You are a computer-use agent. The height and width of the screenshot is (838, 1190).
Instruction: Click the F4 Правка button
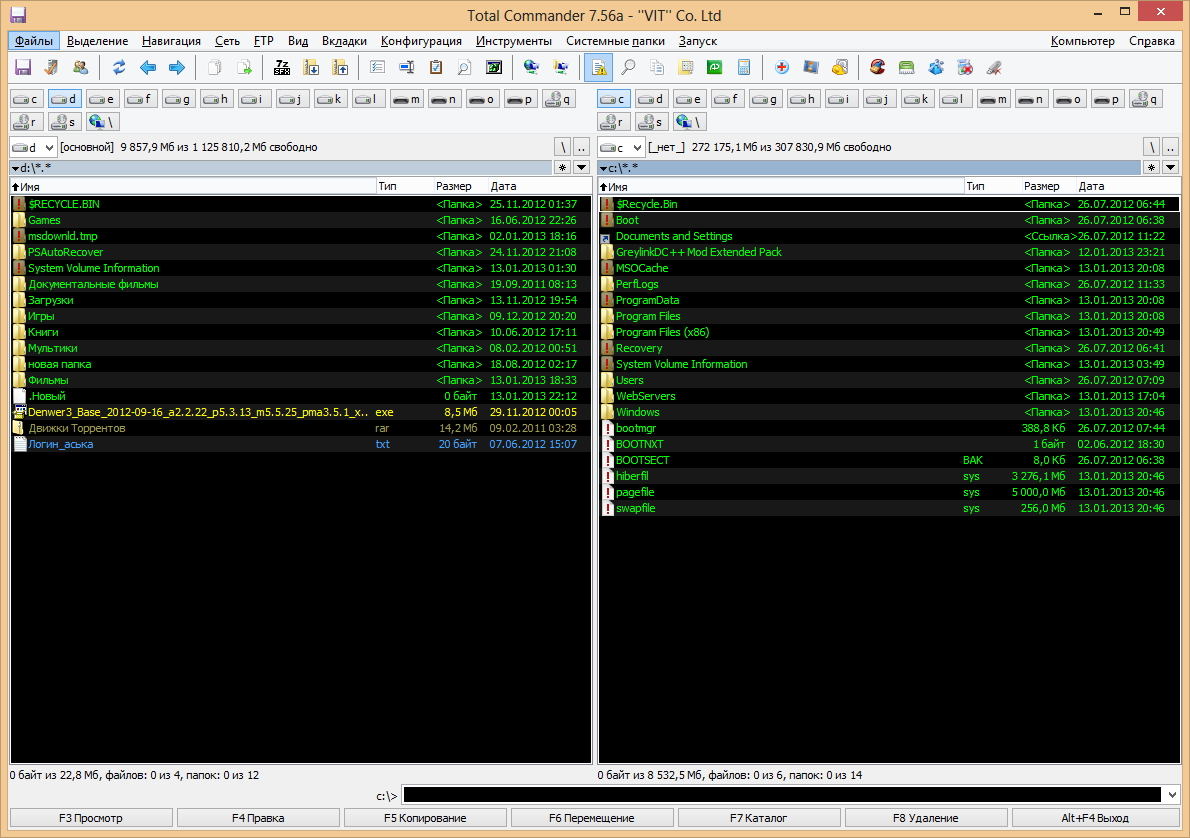tap(258, 818)
